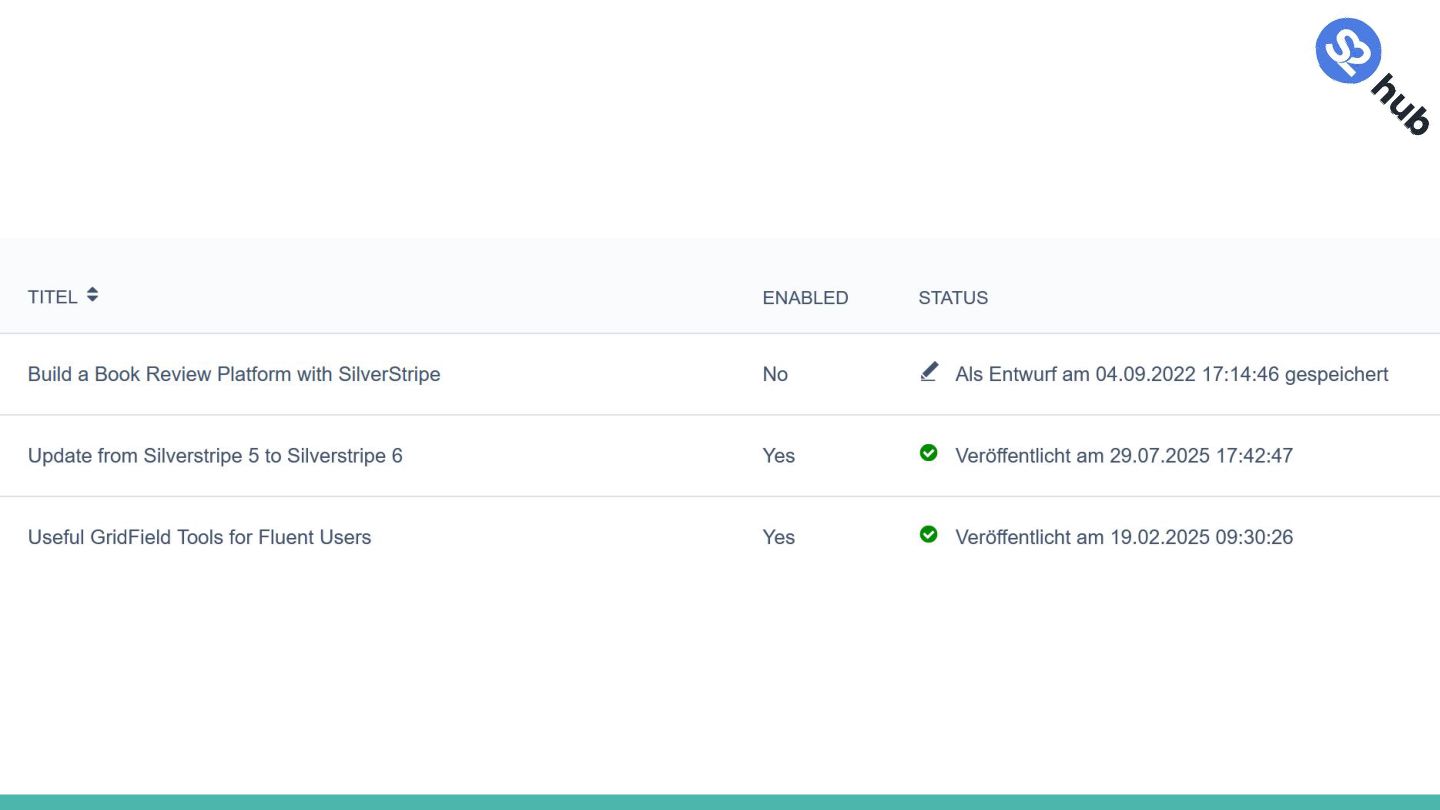Click the pencil draft icon in Status column

click(x=929, y=372)
